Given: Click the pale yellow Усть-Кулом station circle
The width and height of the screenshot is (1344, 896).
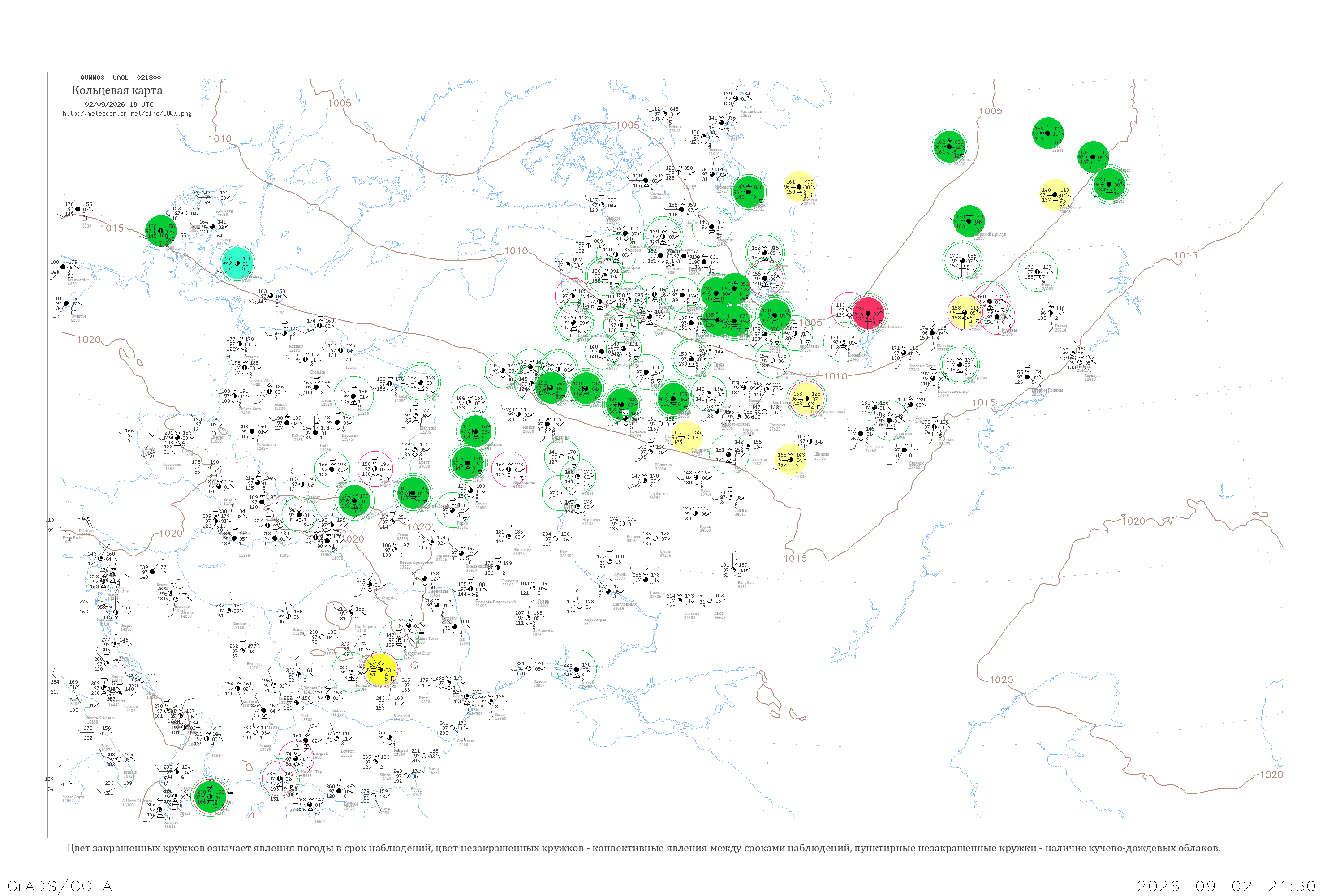Looking at the screenshot, I should (x=1054, y=195).
